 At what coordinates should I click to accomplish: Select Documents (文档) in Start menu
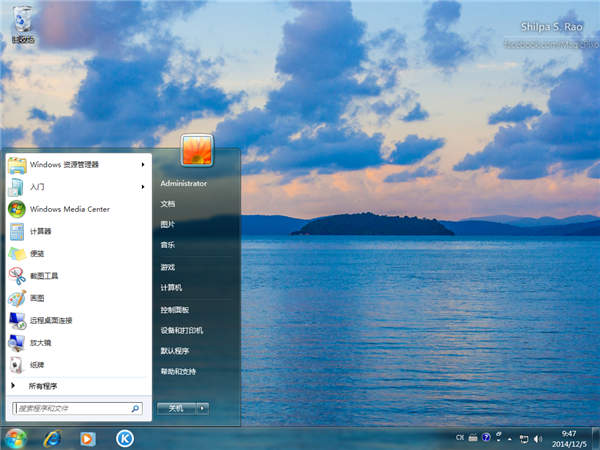(x=167, y=203)
